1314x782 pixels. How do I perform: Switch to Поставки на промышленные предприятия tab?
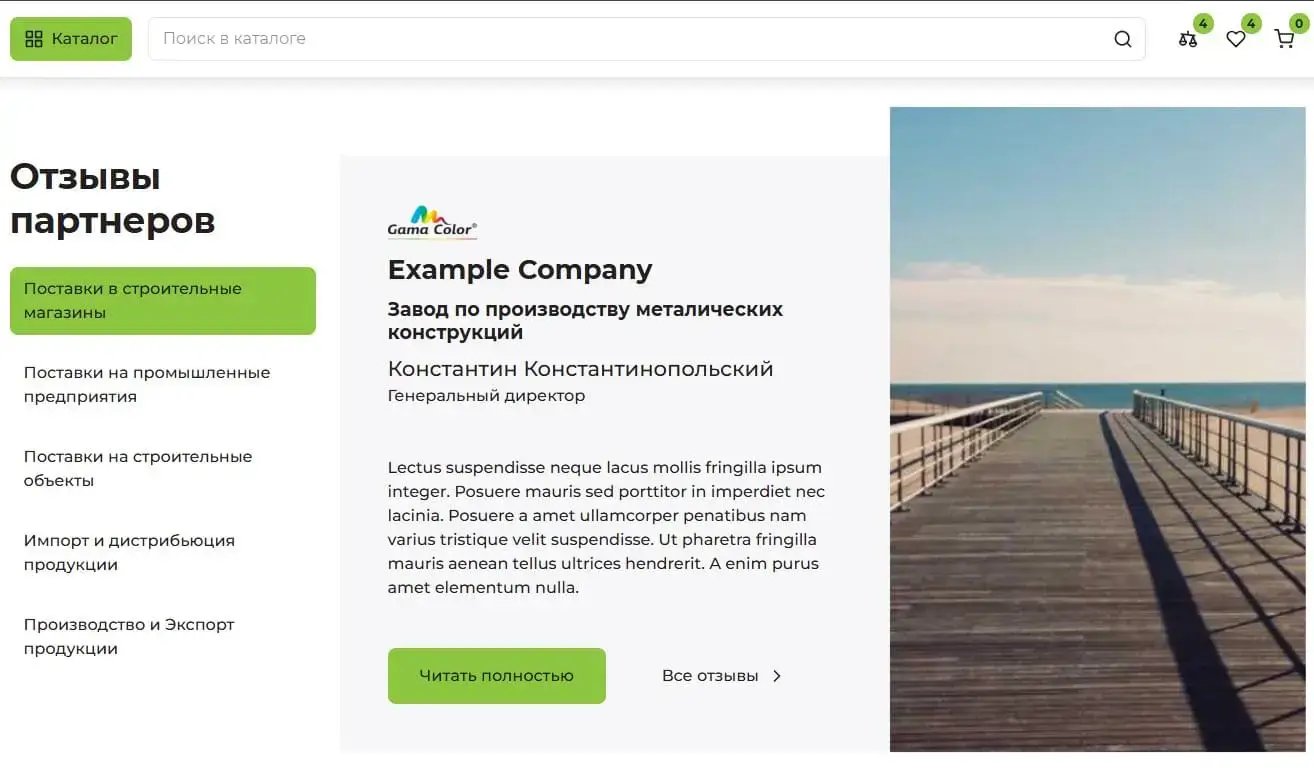click(x=147, y=385)
